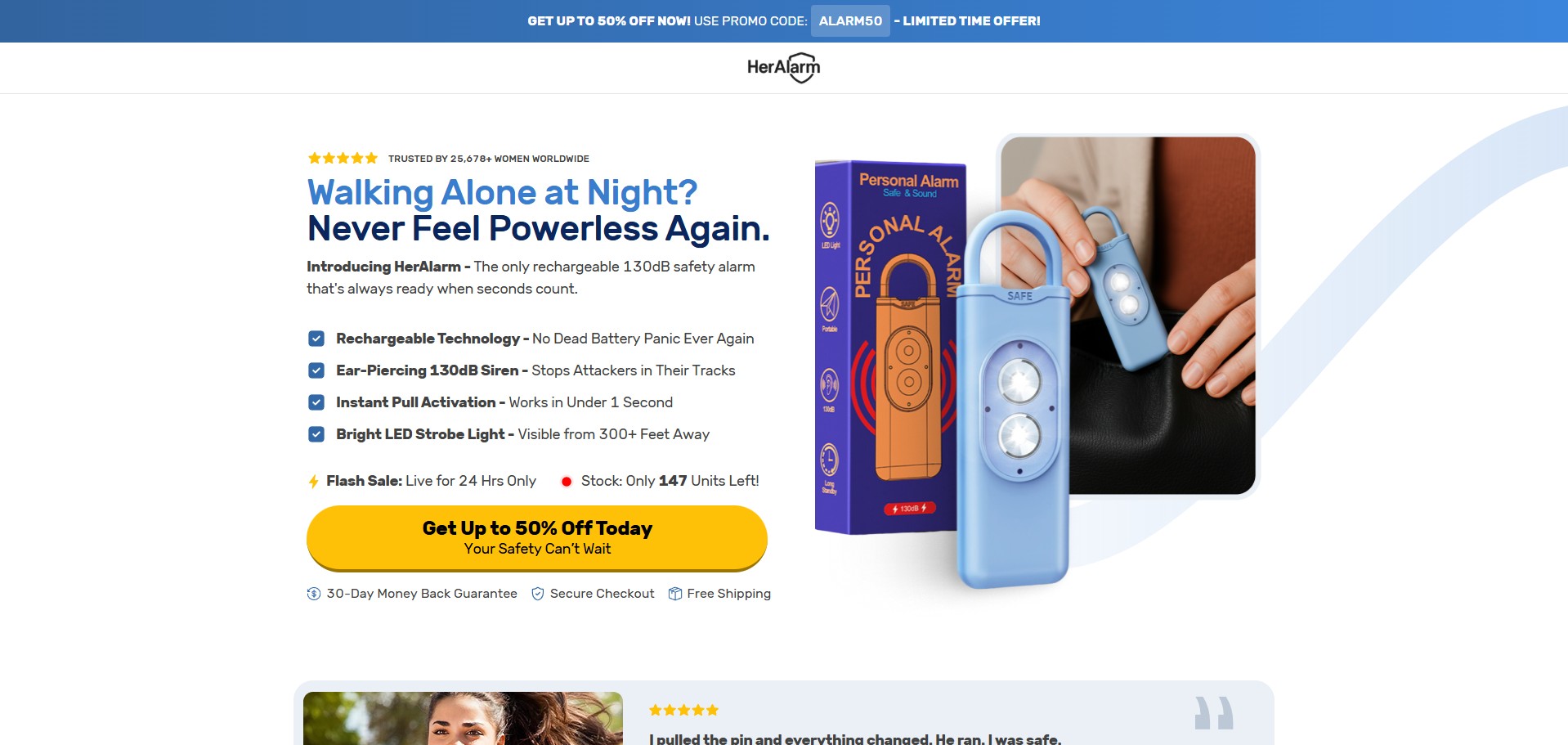Click the woman's testimonial photo
The image size is (1568, 745).
463,718
